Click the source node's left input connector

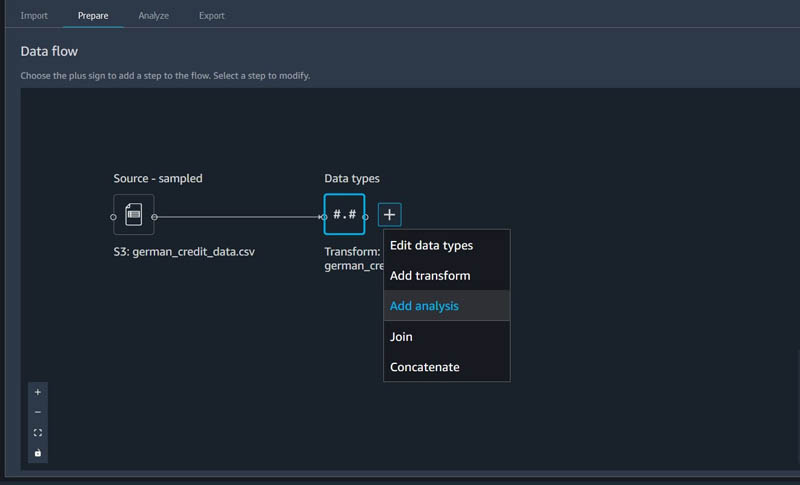pyautogui.click(x=113, y=217)
